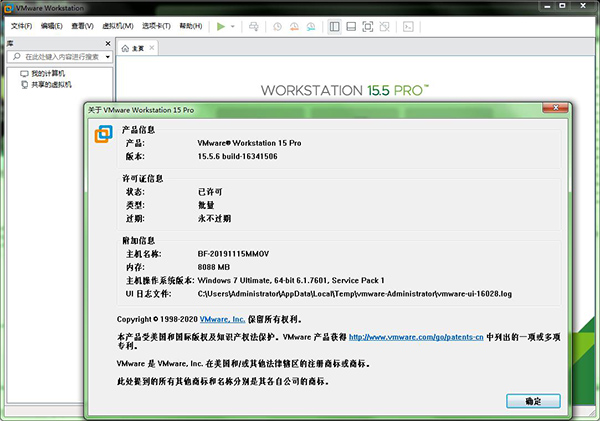
Task: Click the 永不过期 expiration value
Action: [x=214, y=219]
